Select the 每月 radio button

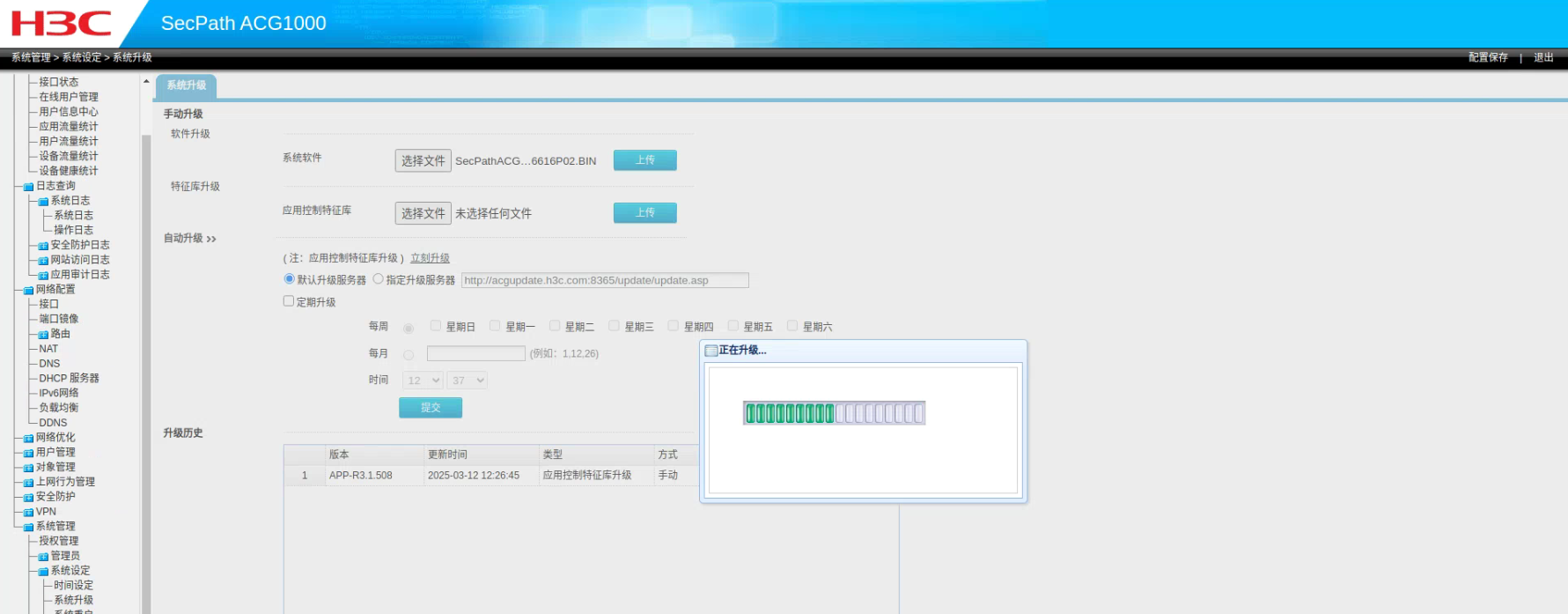409,355
